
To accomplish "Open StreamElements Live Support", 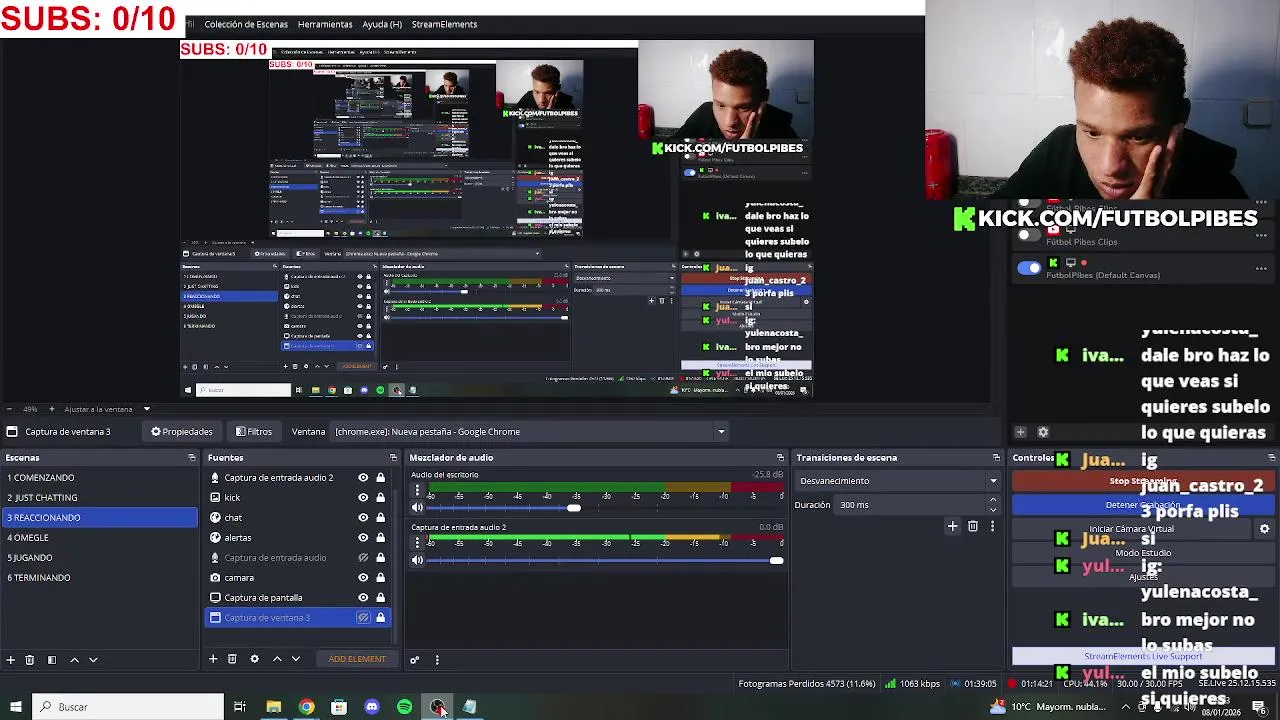I will [1143, 657].
